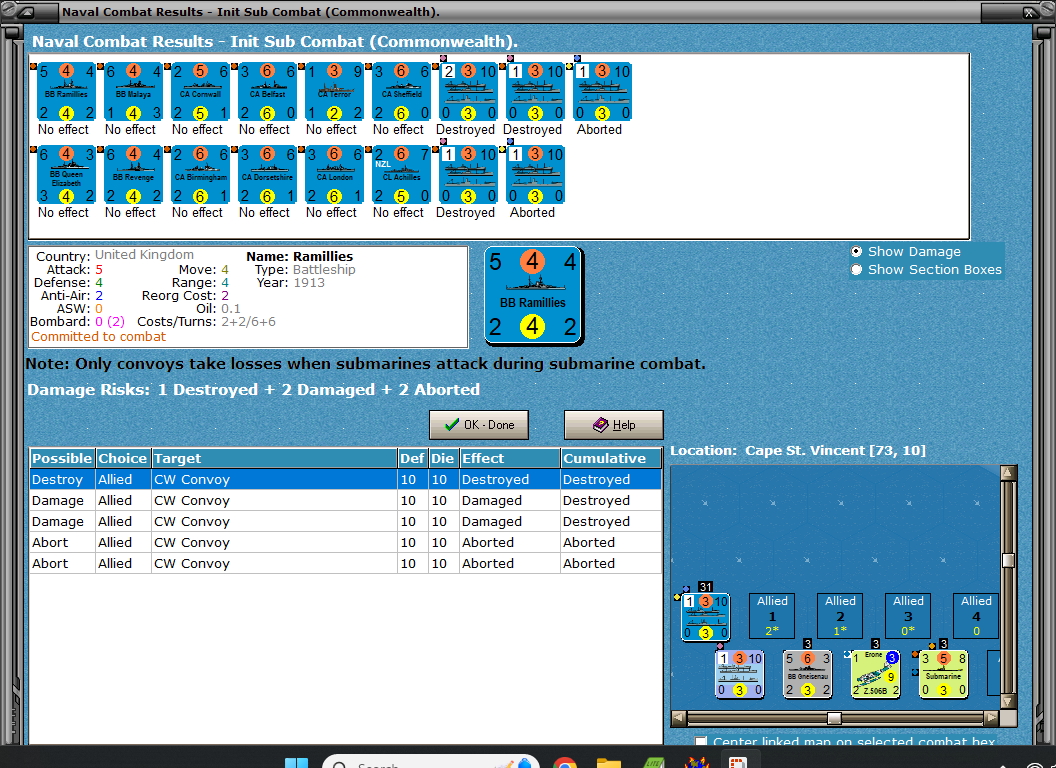Close the Naval Combat Results window
Screen dimensions: 1056x768
[x=1030, y=11]
